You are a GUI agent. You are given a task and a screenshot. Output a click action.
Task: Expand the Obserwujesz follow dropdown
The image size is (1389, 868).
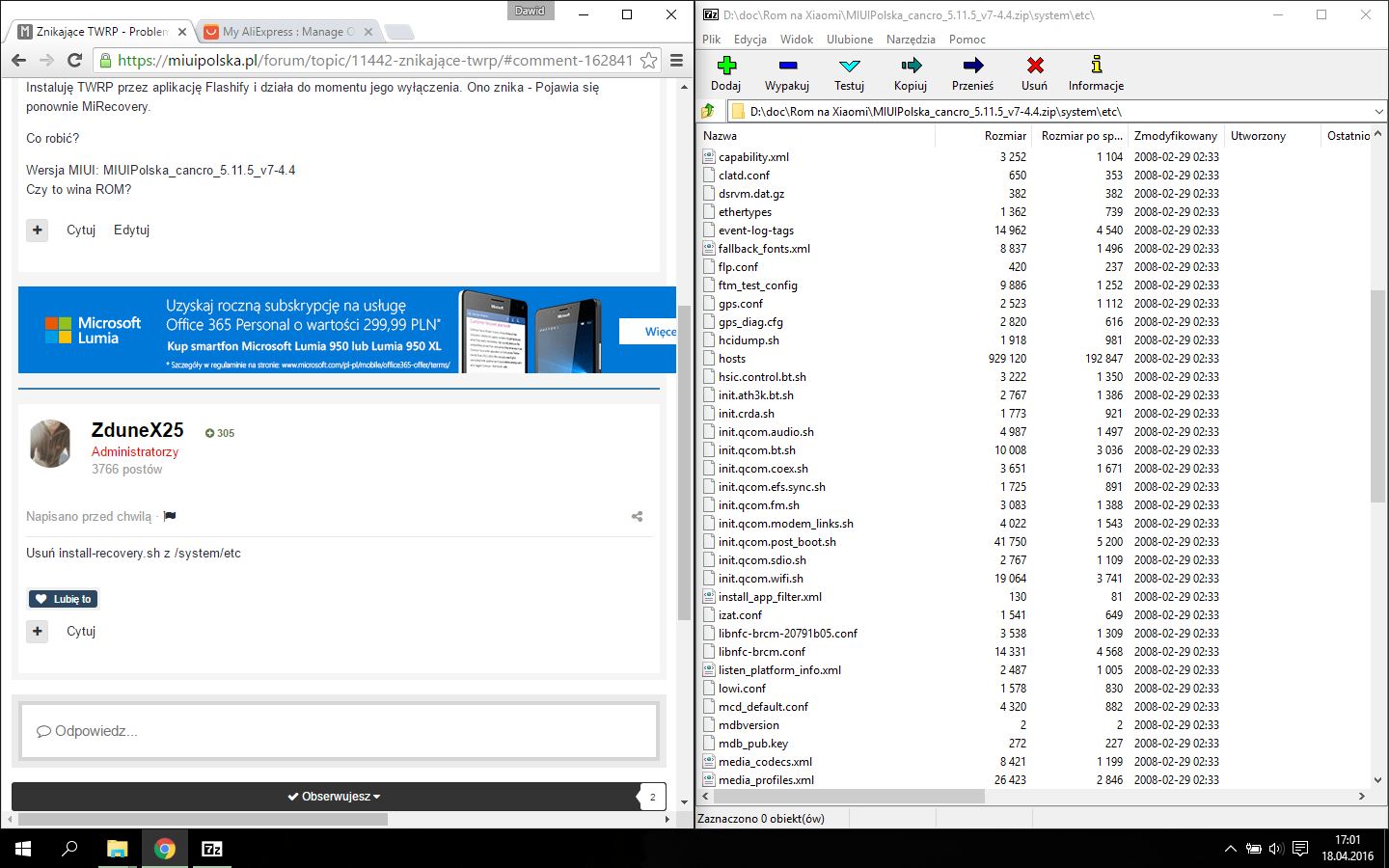334,797
